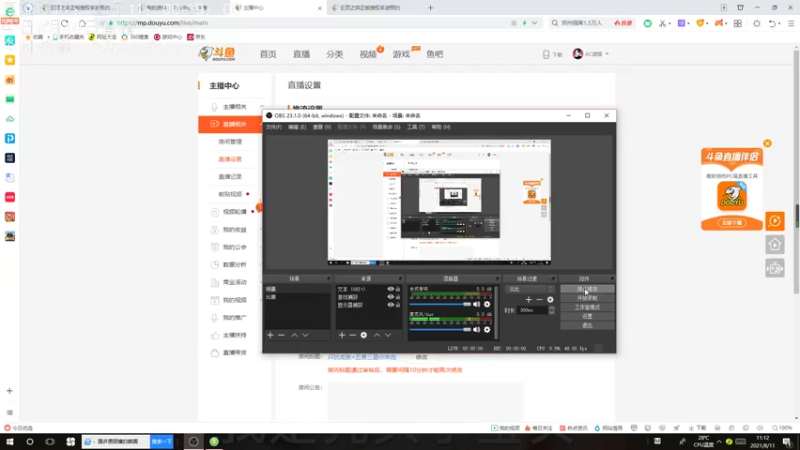The image size is (800, 450).
Task: Open the 淡出 transition dropdown
Action: (x=530, y=289)
